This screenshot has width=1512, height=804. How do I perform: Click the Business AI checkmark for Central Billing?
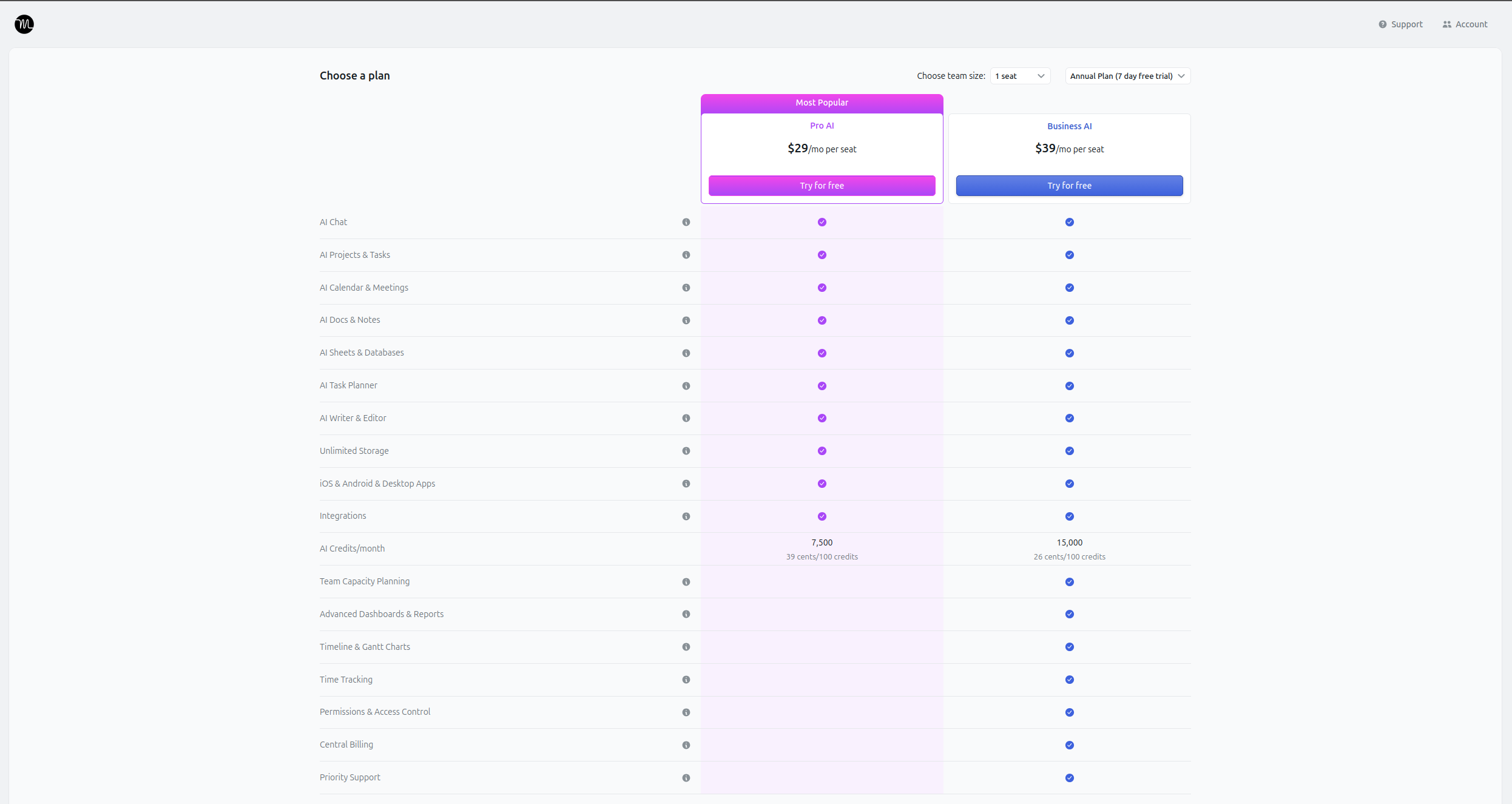click(x=1070, y=745)
